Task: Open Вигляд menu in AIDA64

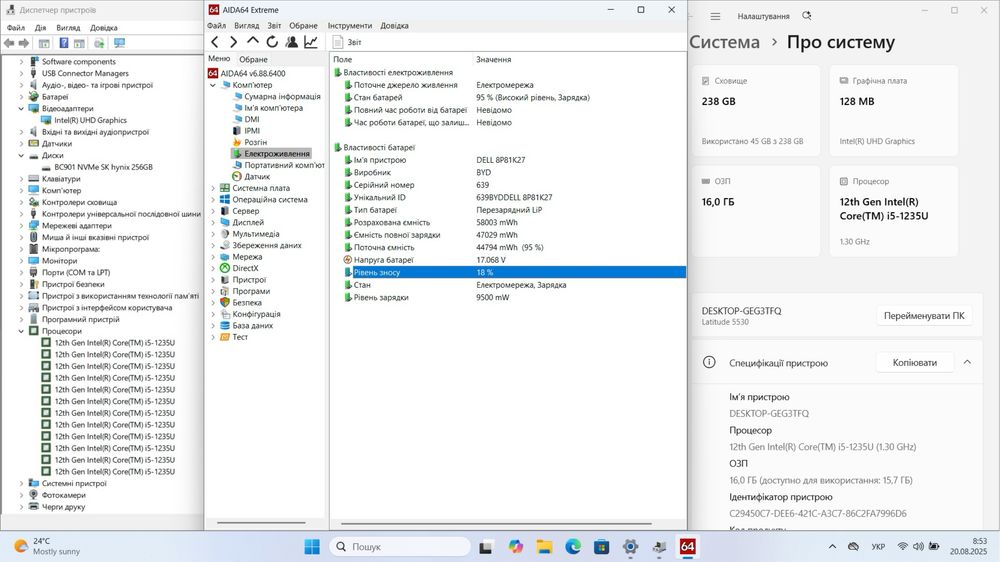Action: click(246, 26)
